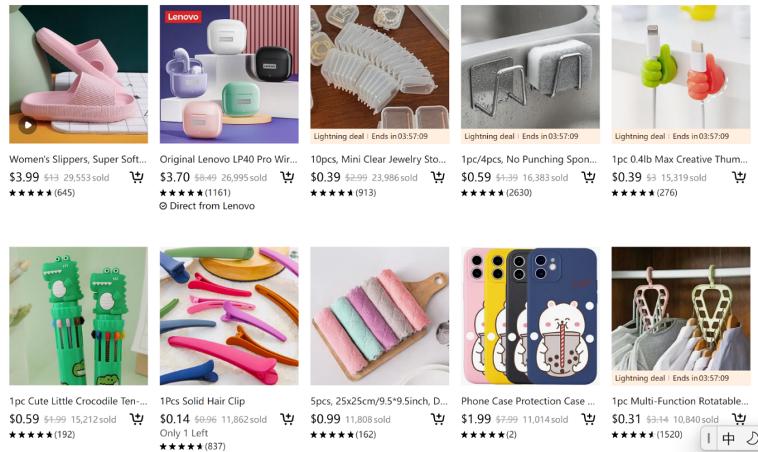Play the pink slippers product video
The image size is (758, 452).
27,126
